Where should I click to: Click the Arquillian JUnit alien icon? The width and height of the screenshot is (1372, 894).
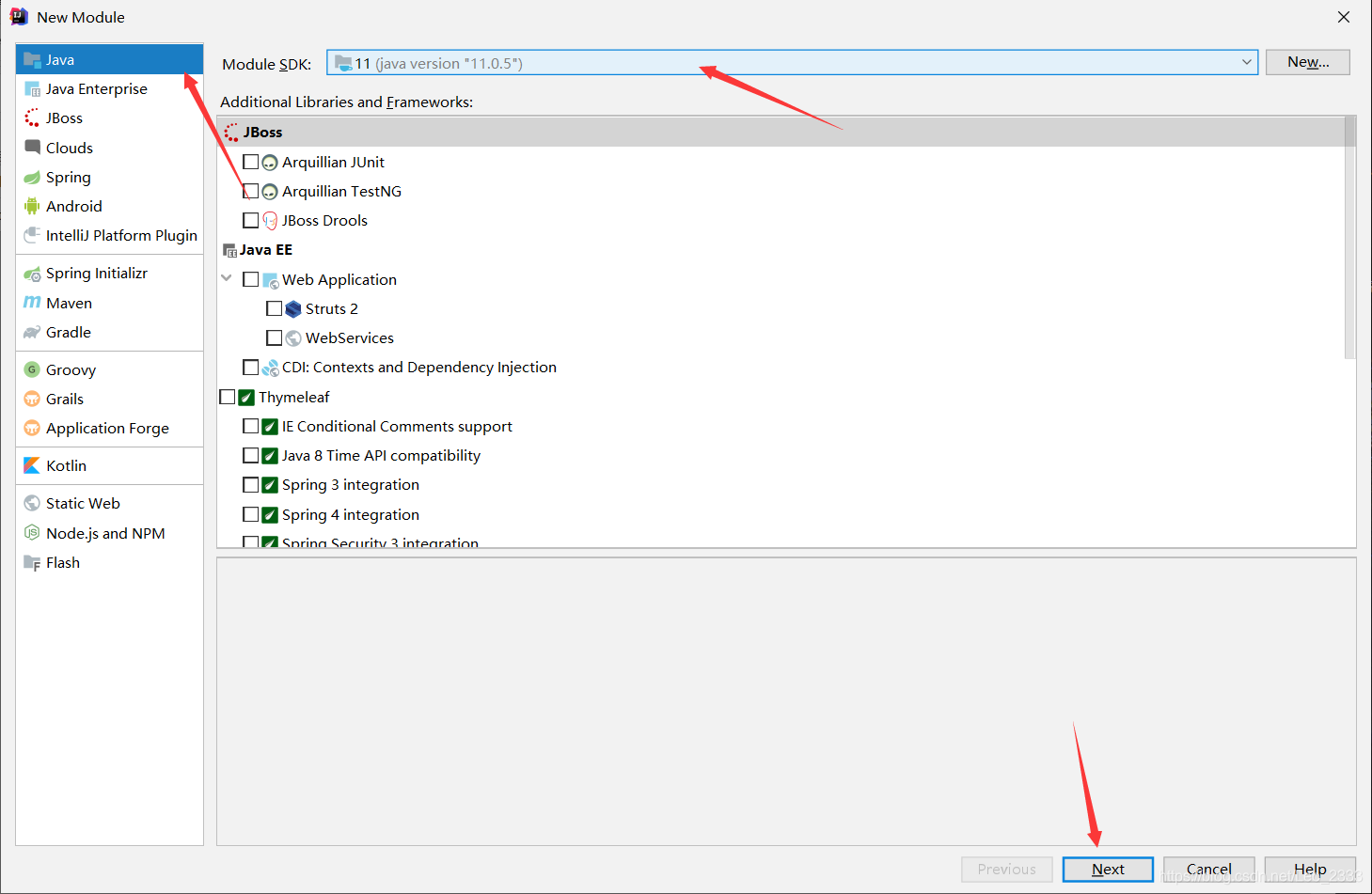pyautogui.click(x=270, y=163)
